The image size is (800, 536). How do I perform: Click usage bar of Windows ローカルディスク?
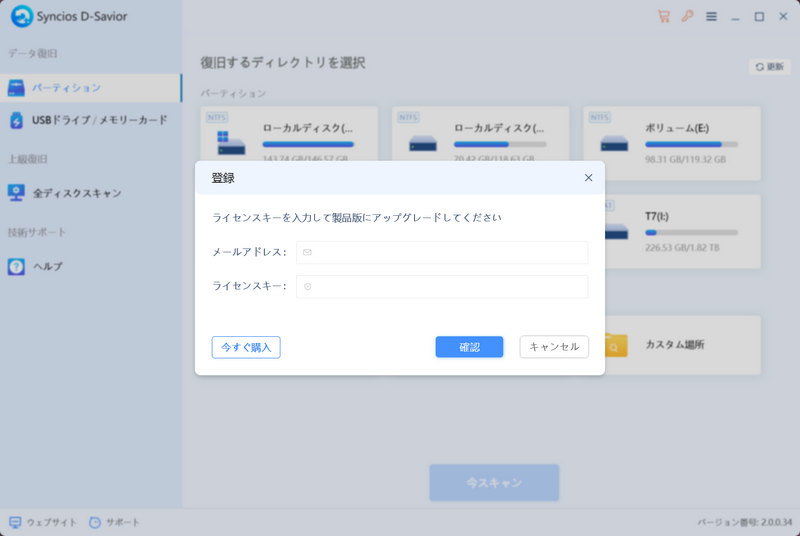(x=308, y=144)
